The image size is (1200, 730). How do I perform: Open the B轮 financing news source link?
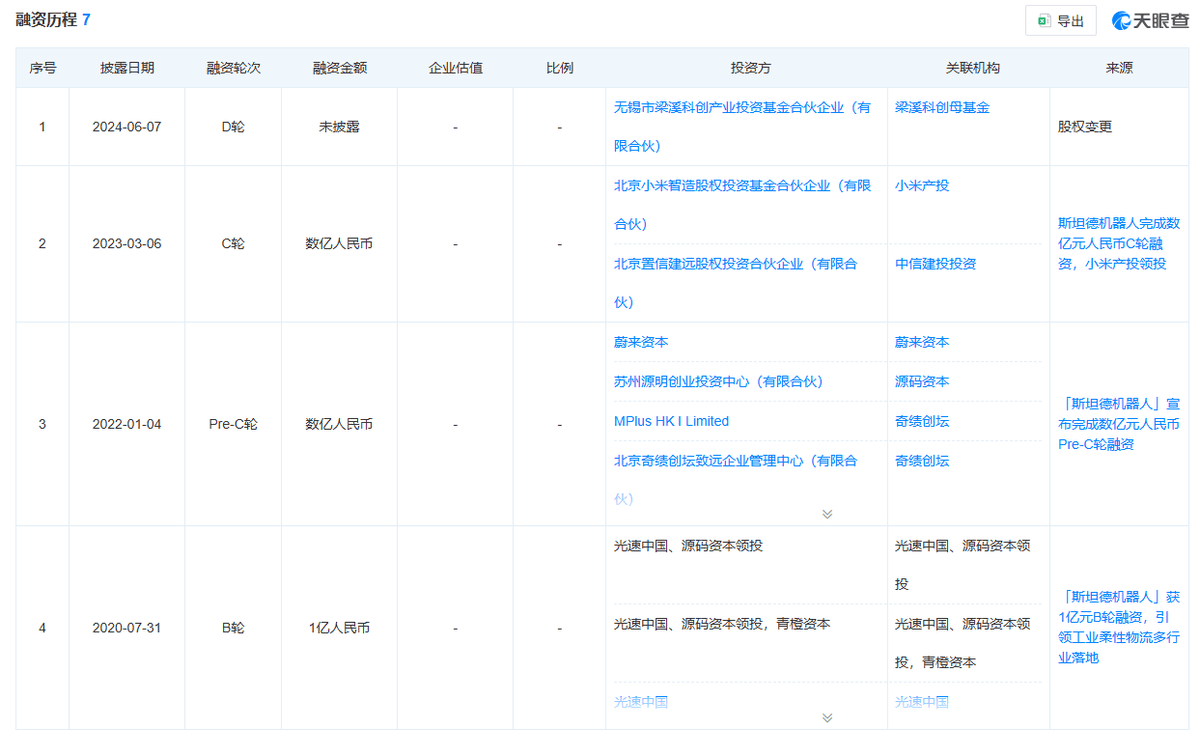[x=1118, y=627]
